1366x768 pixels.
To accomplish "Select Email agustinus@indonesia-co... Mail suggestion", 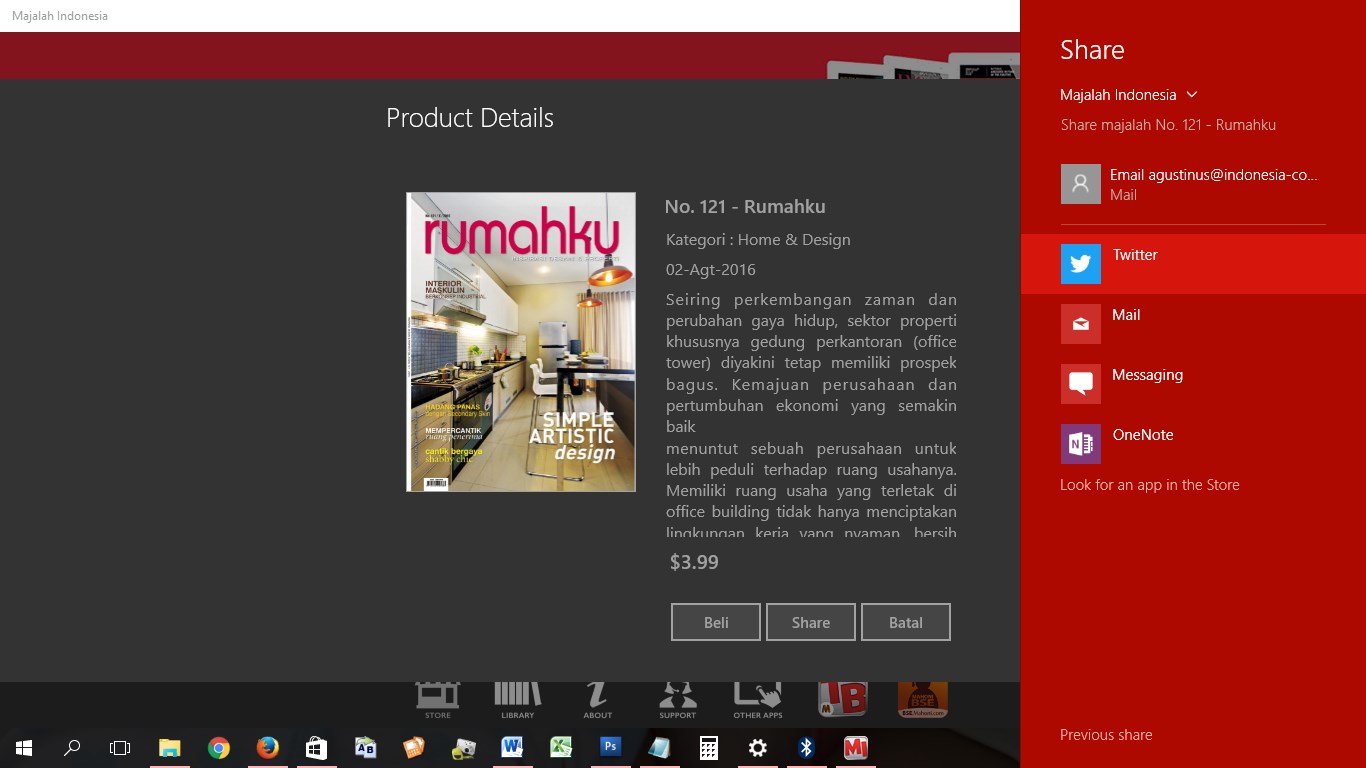I will [x=1193, y=184].
